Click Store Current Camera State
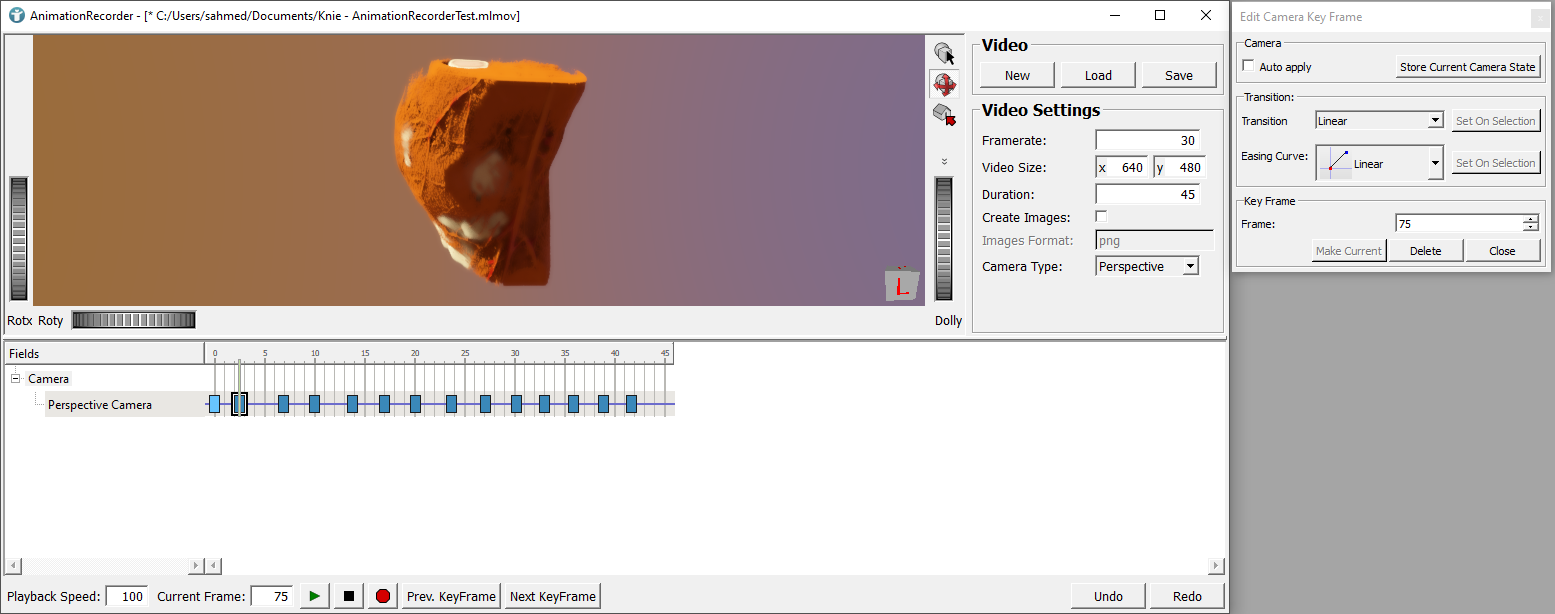The height and width of the screenshot is (614, 1555). coord(1468,66)
